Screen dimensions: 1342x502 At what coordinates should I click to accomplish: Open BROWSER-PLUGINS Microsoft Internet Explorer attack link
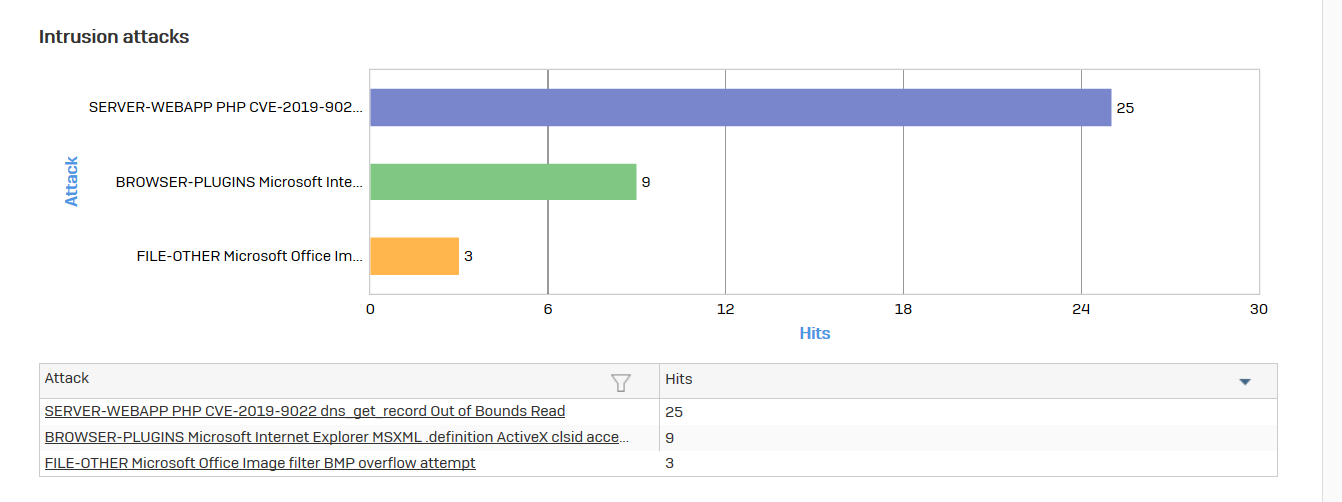point(337,437)
